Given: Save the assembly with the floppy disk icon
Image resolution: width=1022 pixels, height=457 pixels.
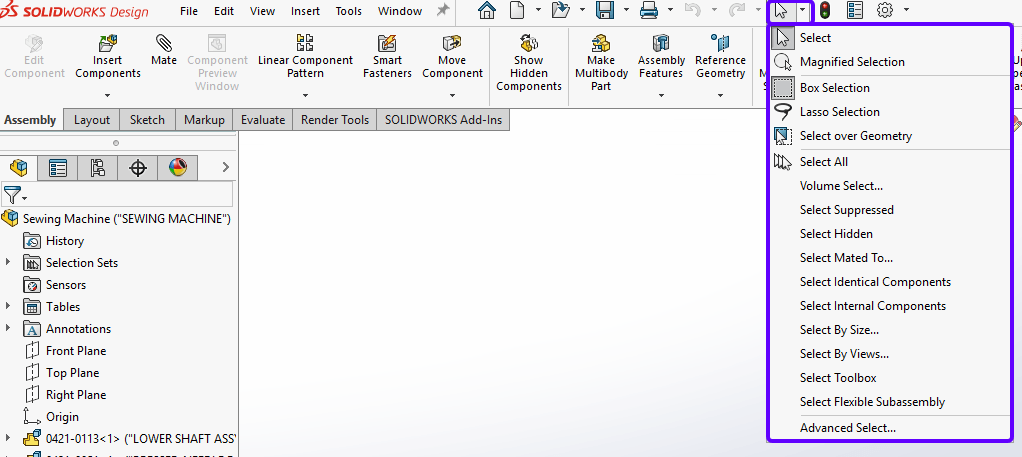Looking at the screenshot, I should (x=605, y=10).
